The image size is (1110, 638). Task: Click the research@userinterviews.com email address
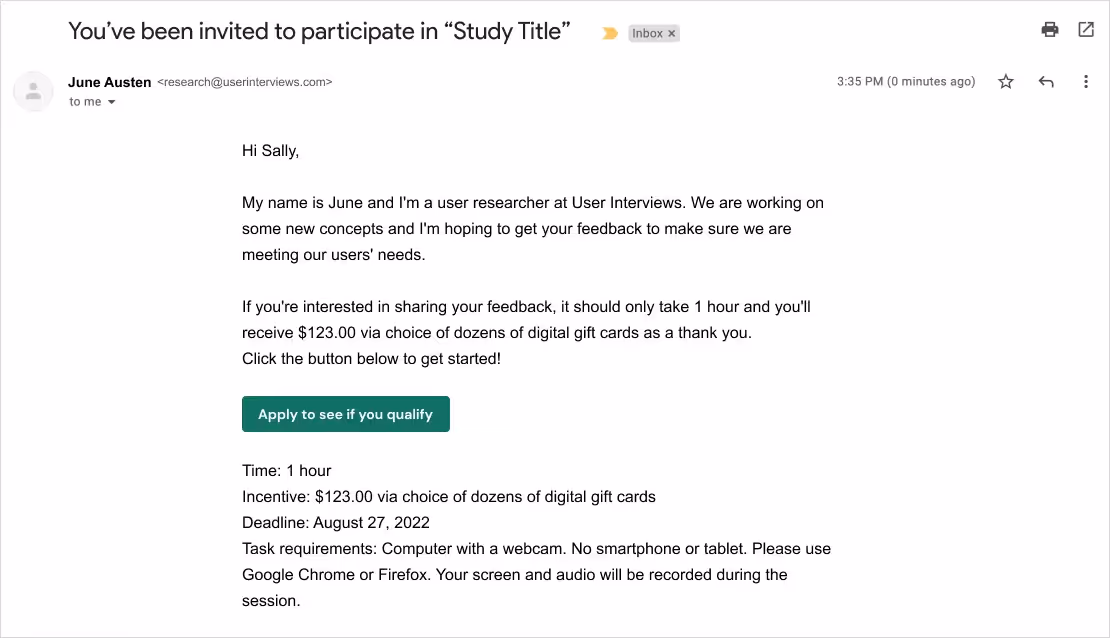pyautogui.click(x=245, y=82)
